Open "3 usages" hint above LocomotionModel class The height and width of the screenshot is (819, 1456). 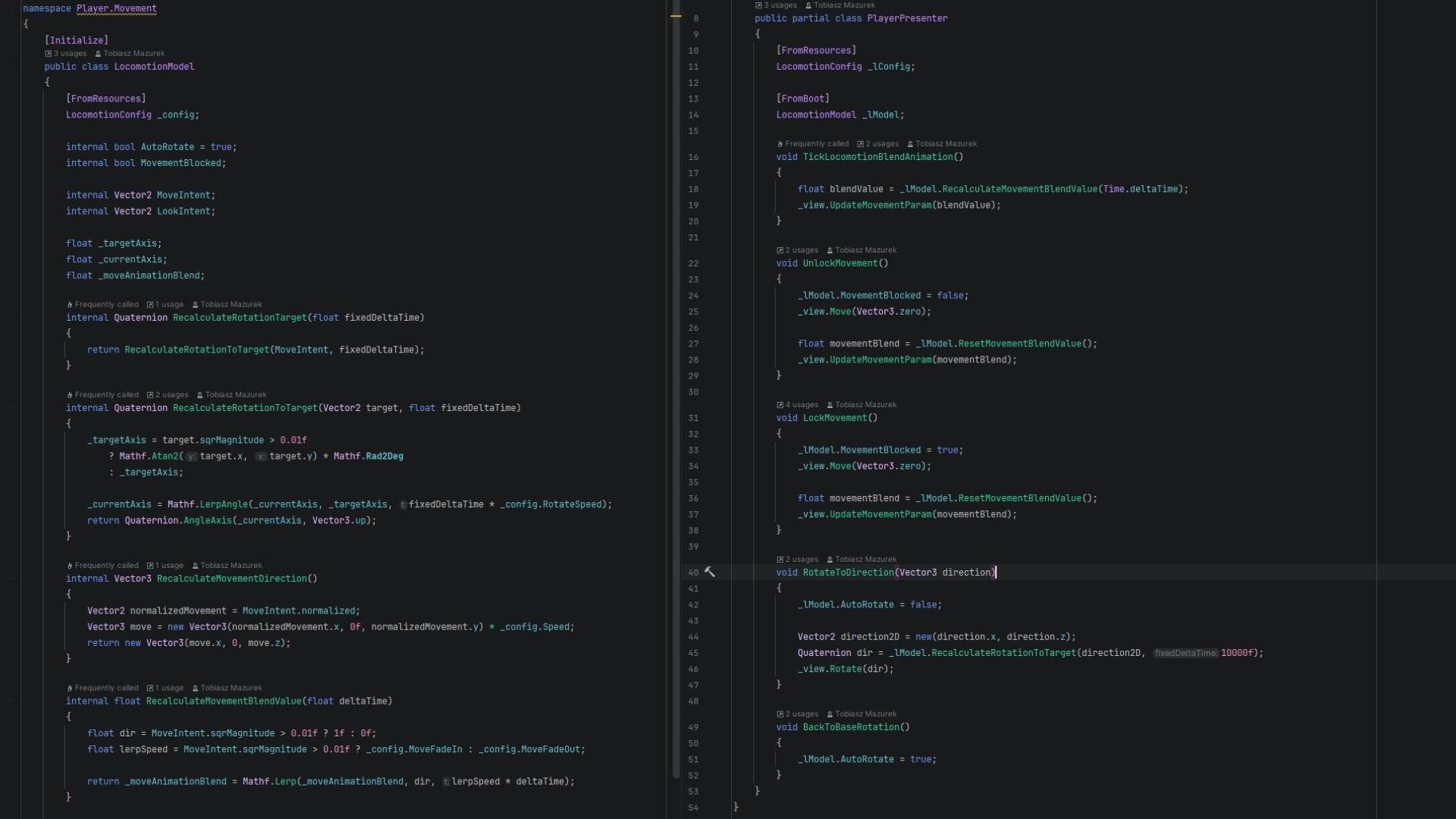coord(66,54)
